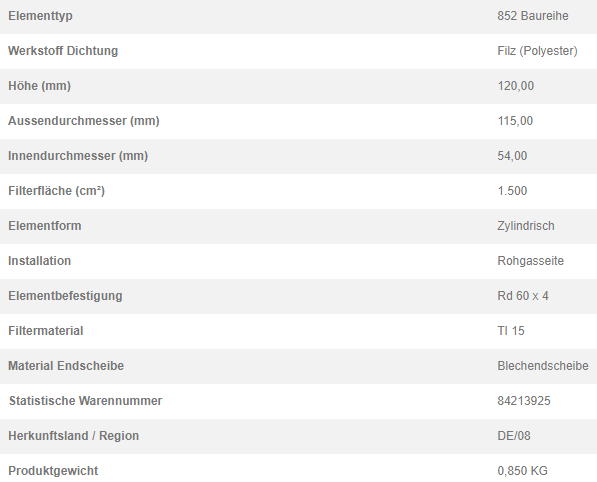597x482 pixels.
Task: Click the Rohgasseite installation value
Action: (530, 261)
